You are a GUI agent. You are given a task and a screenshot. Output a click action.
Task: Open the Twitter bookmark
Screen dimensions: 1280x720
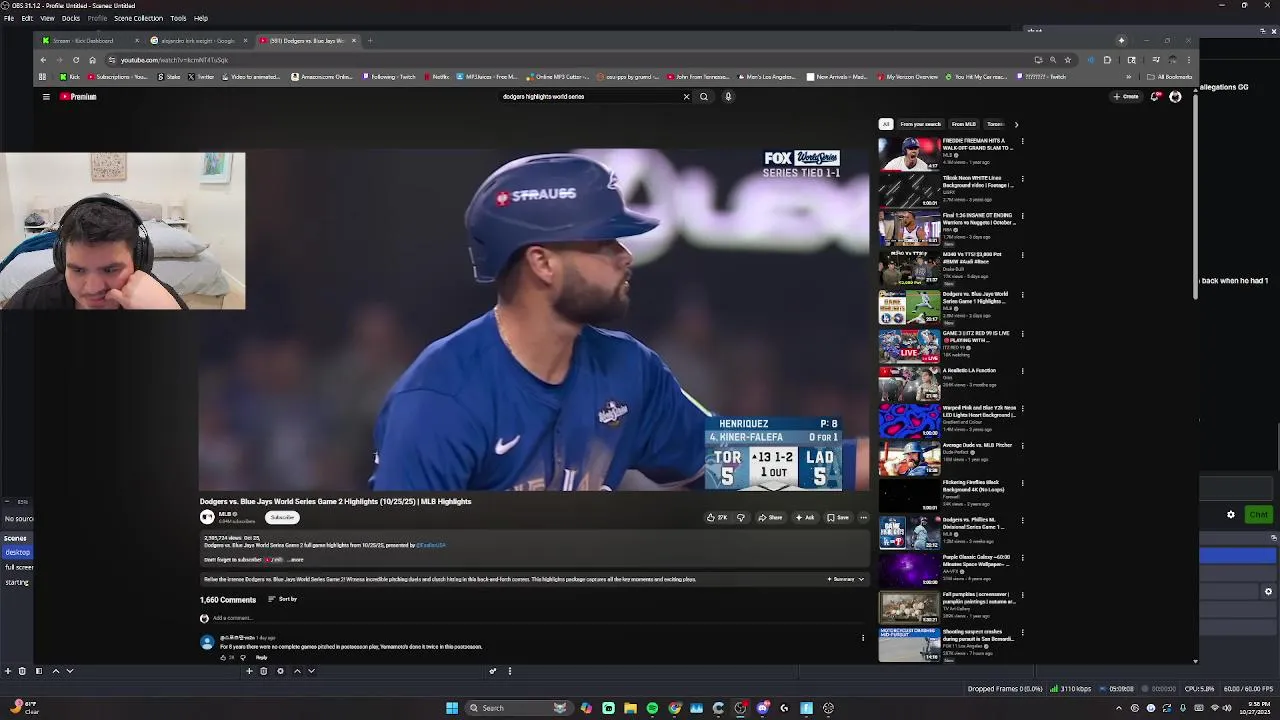point(201,77)
